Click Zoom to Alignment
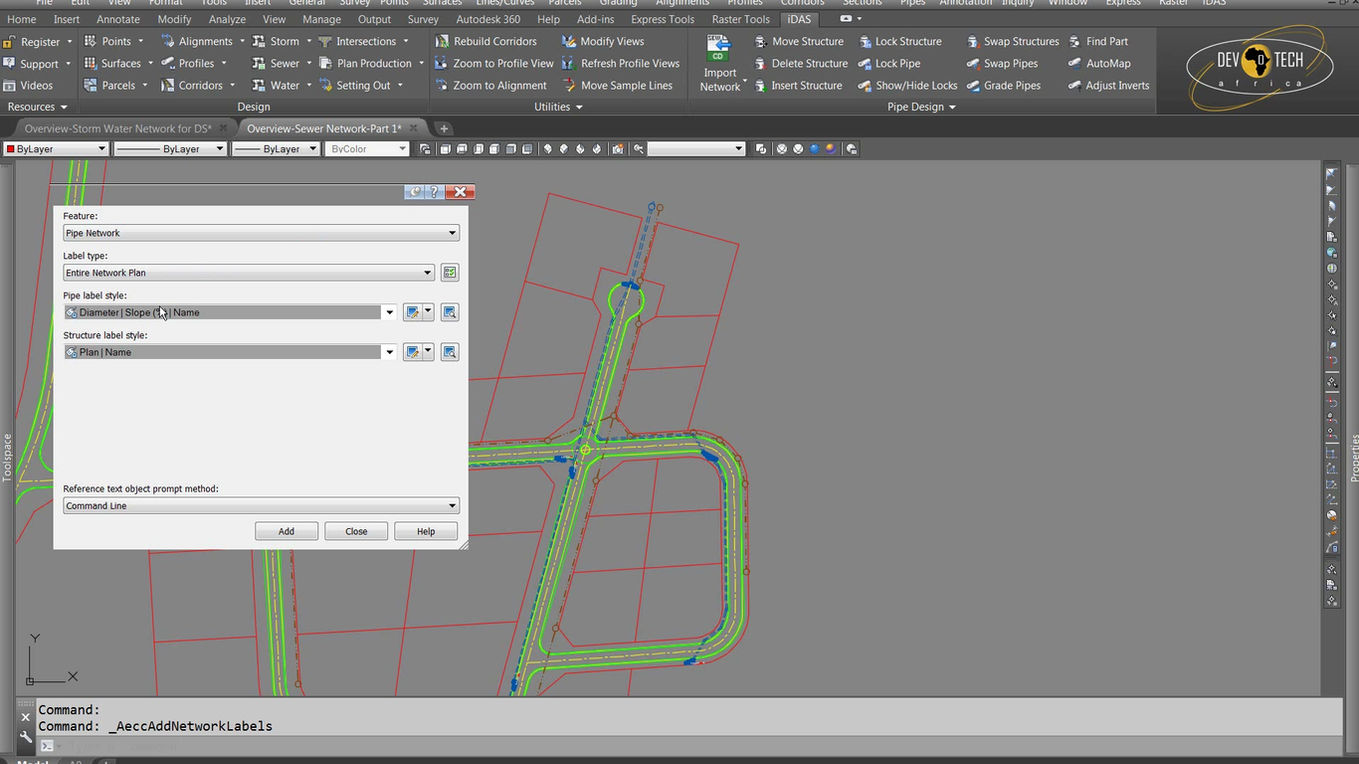 [490, 85]
